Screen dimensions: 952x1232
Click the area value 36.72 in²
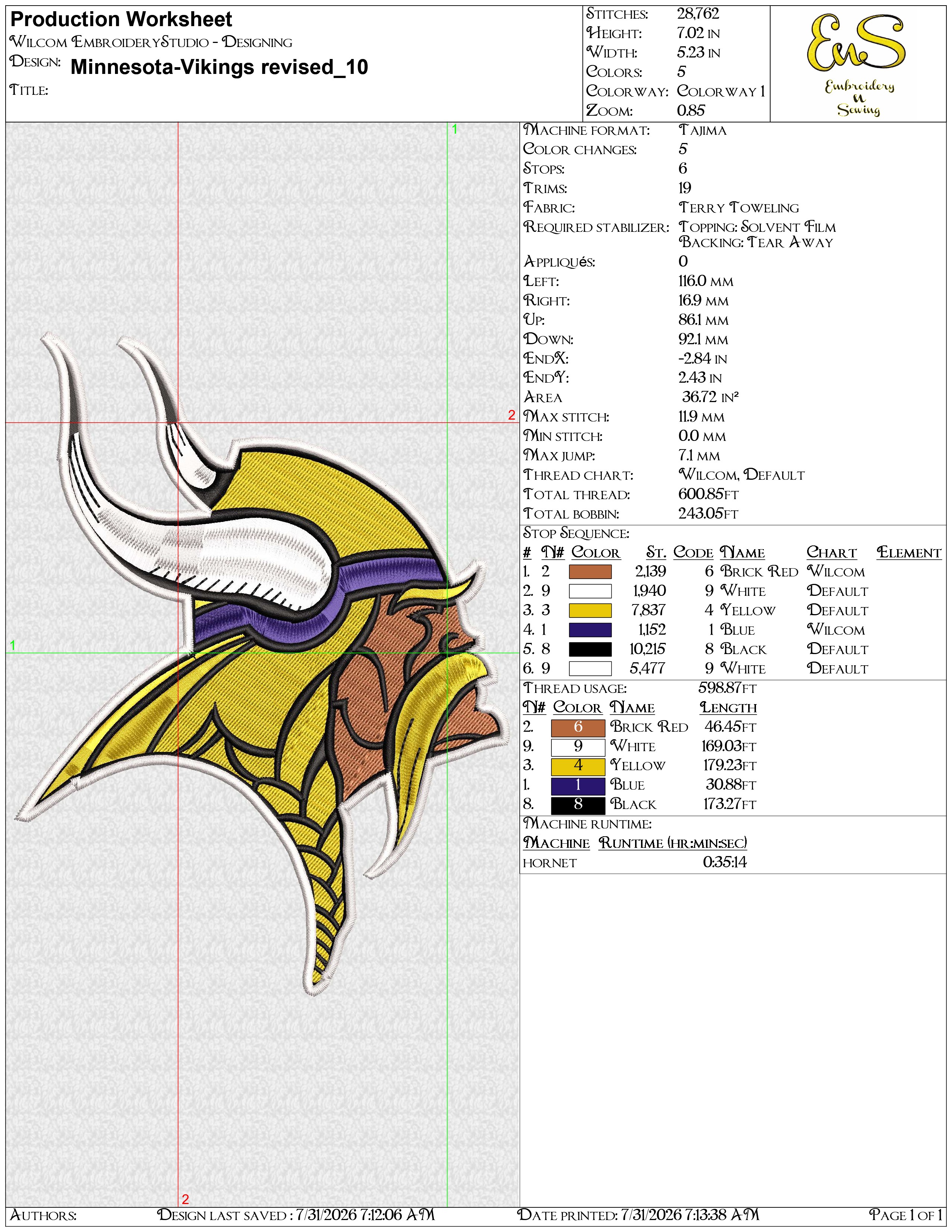pyautogui.click(x=710, y=397)
